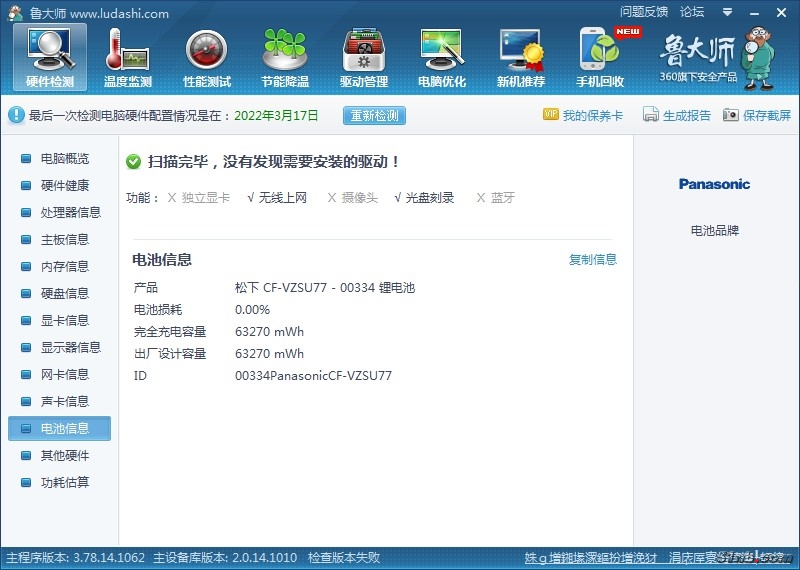
Task: Open the 节能降温 energy saving tool
Action: (x=285, y=58)
